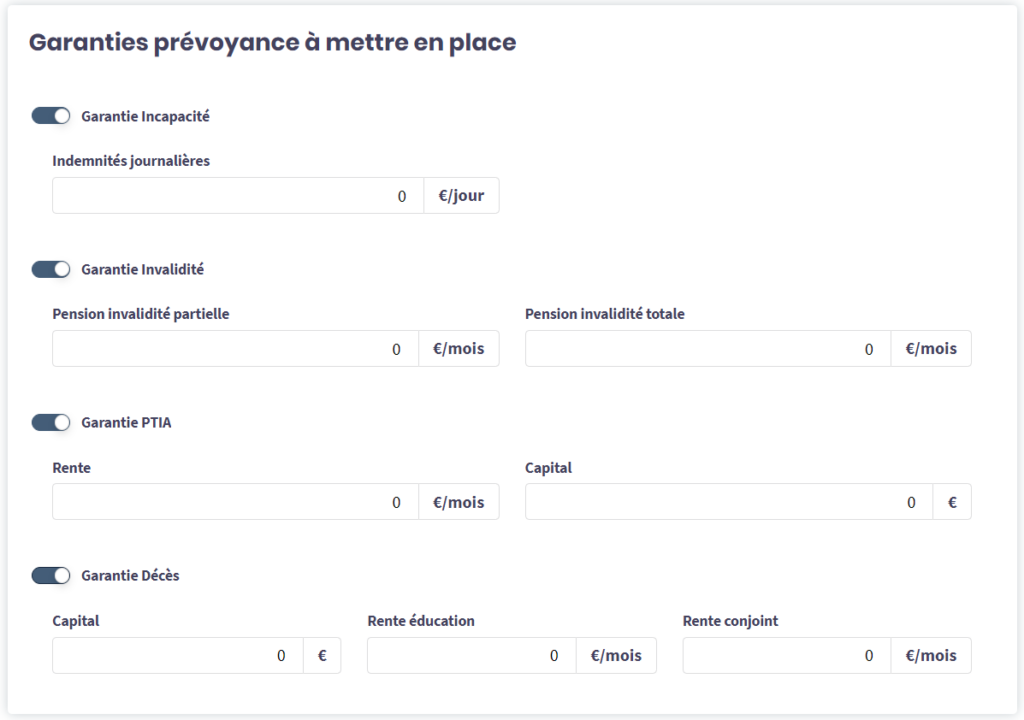Click the PTIA Capital input field
Viewport: 1024px width, 720px height.
tap(728, 502)
